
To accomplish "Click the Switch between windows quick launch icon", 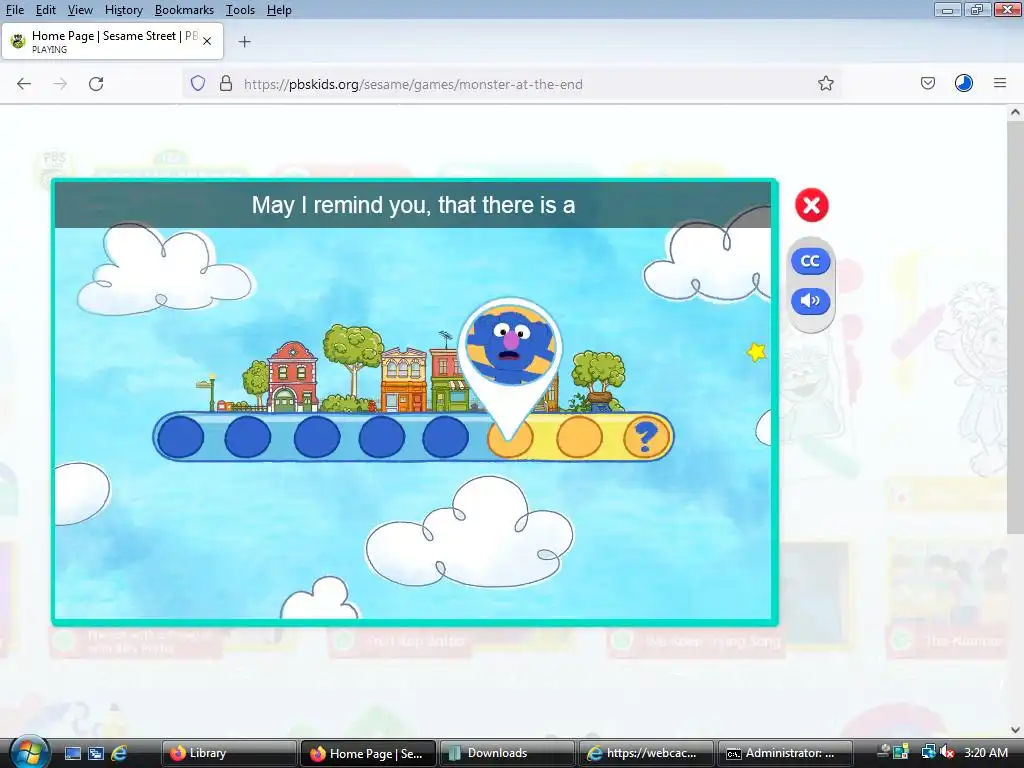I will click(x=96, y=753).
